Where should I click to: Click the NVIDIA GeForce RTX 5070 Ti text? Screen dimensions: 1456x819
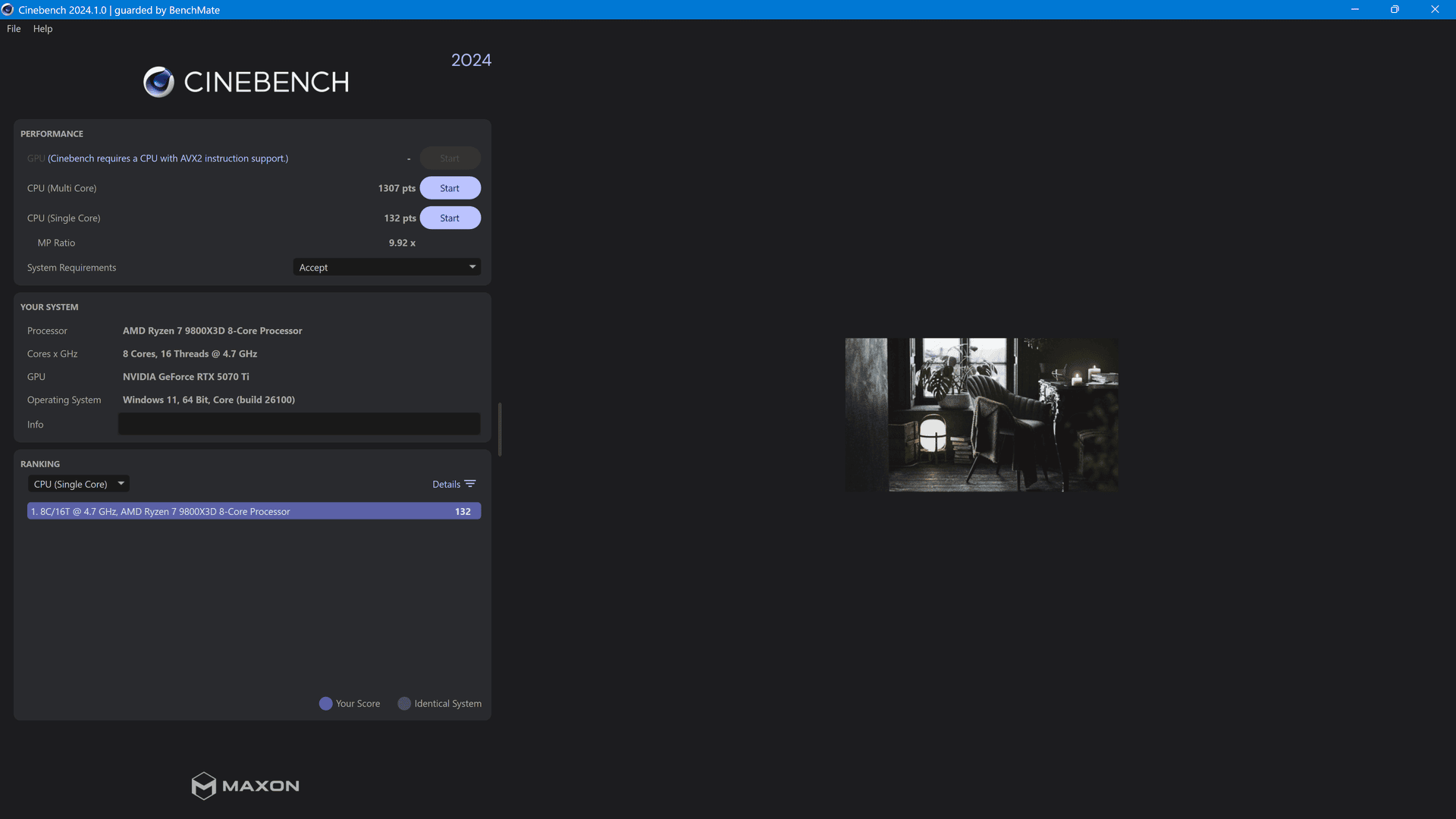(x=186, y=377)
